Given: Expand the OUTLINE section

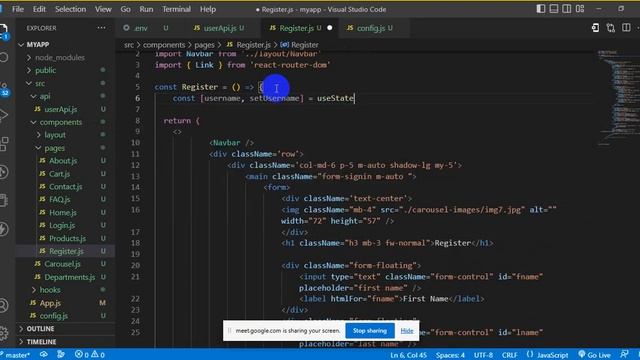Looking at the screenshot, I should pyautogui.click(x=40, y=329).
